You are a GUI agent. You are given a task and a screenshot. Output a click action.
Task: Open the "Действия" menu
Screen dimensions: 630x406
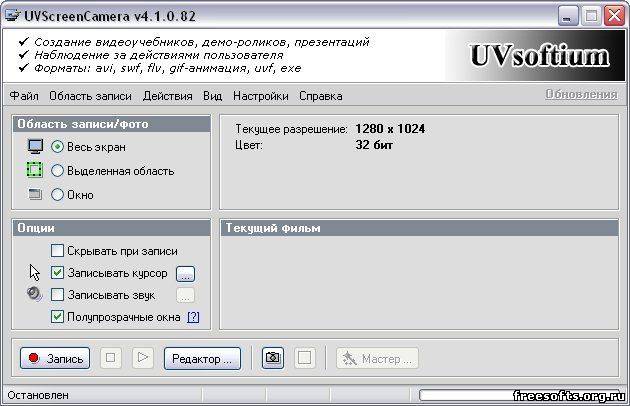point(168,96)
